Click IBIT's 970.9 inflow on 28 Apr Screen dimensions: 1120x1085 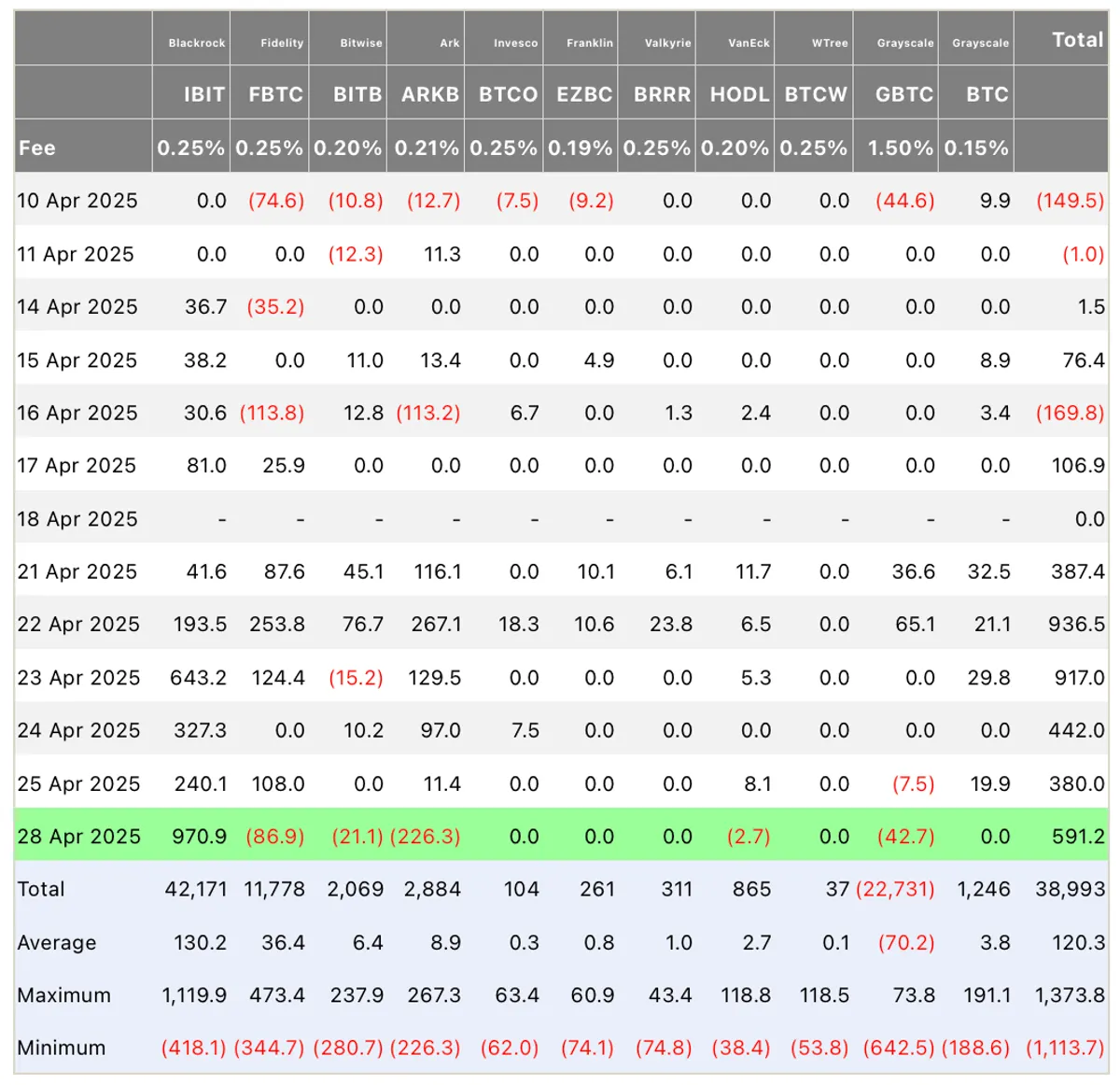[x=199, y=837]
